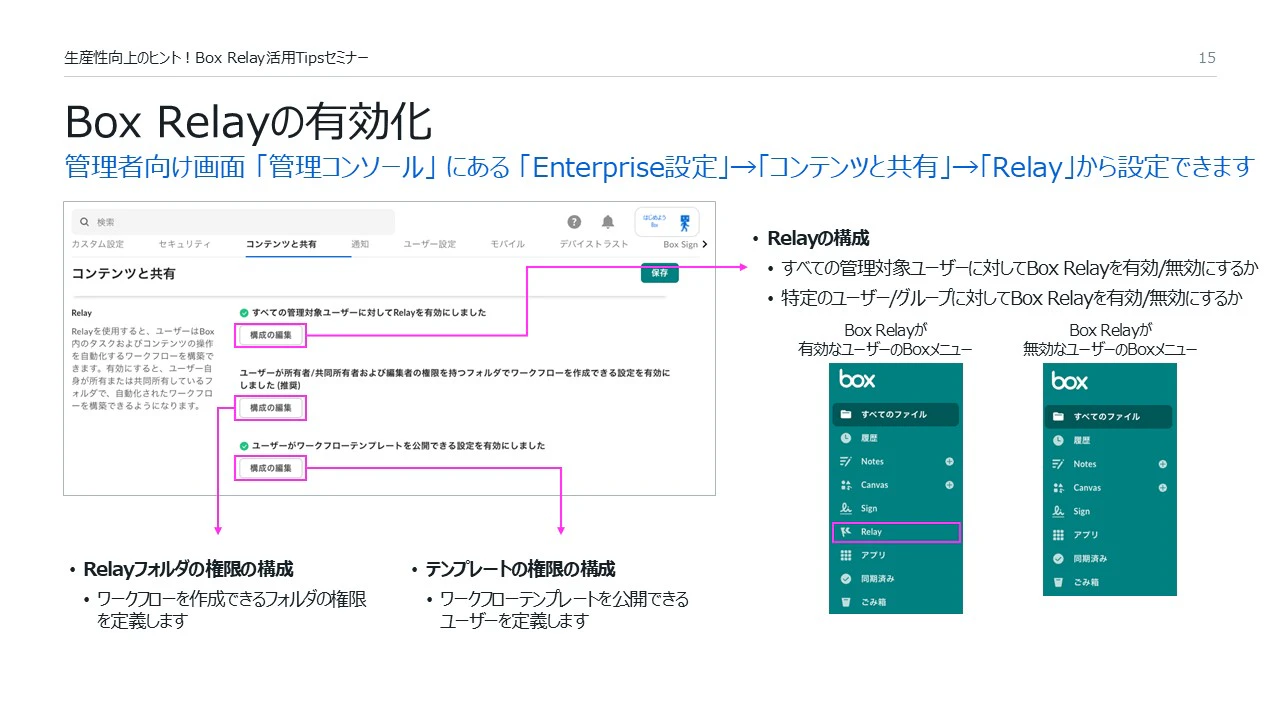Open the ユーザー設定 tab

[429, 244]
